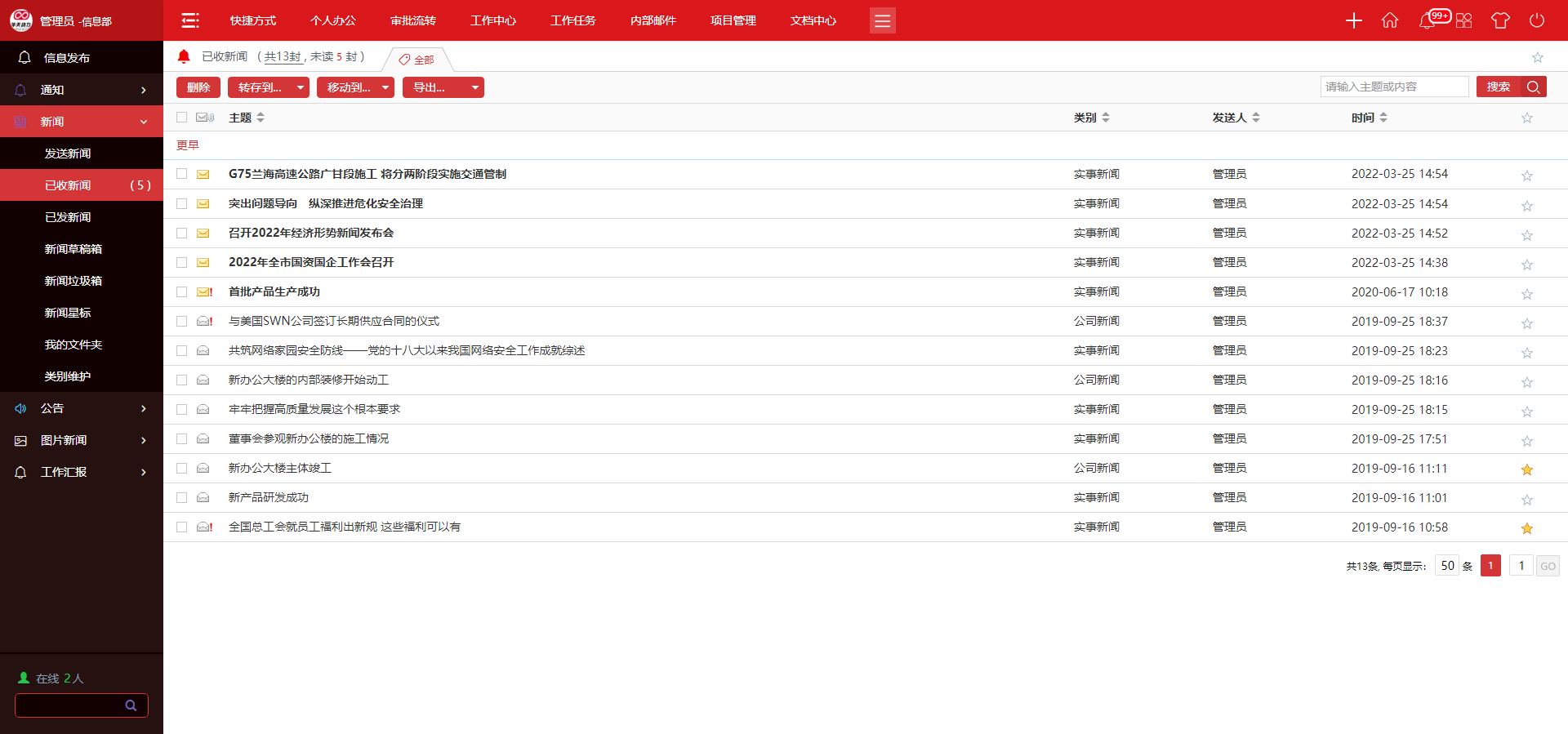
Task: Check the select-all checkbox in header
Action: 182,118
